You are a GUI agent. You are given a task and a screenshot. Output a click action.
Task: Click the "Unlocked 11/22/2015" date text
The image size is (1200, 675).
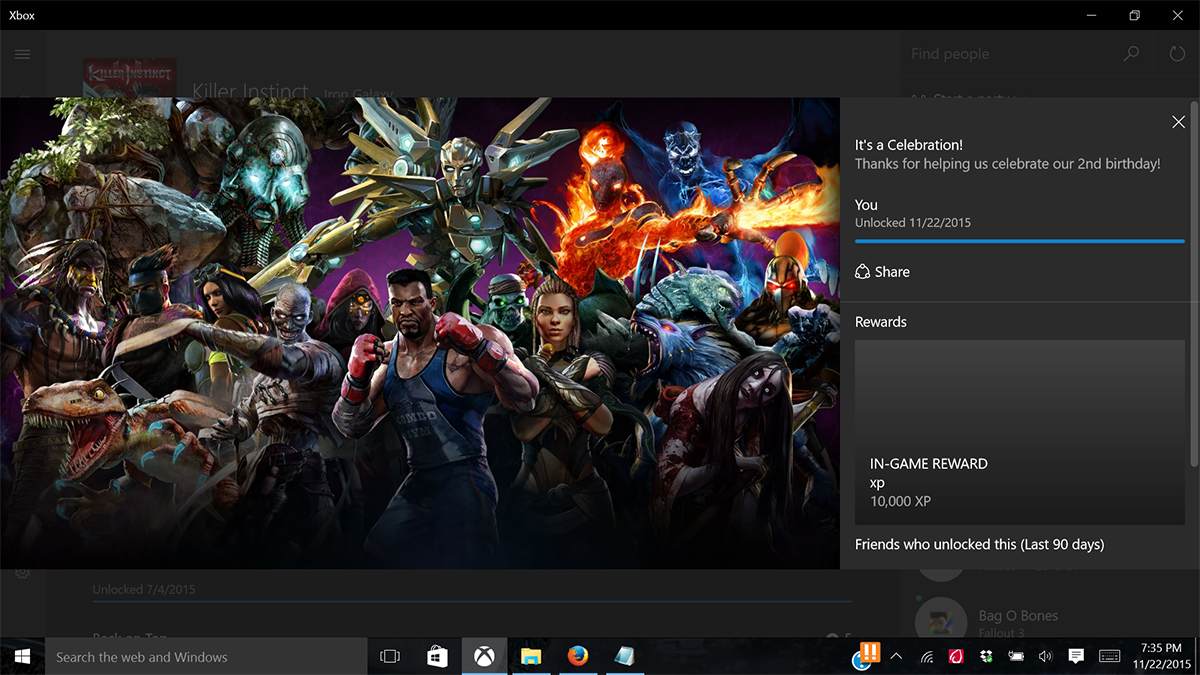pos(913,223)
